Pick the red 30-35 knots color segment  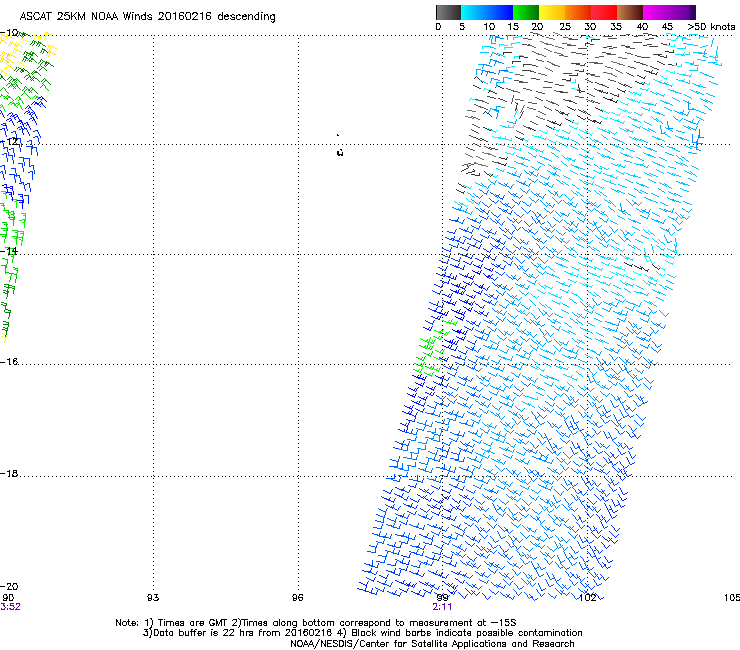pos(604,12)
